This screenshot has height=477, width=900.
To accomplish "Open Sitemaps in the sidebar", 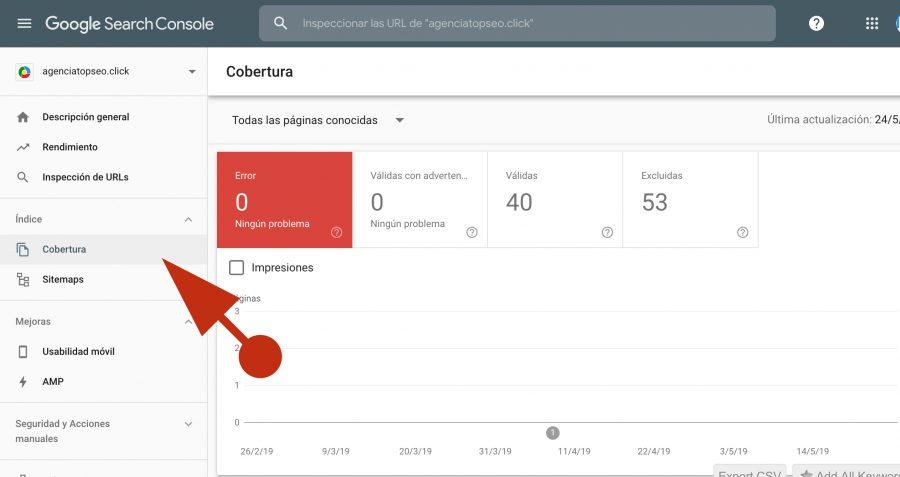I will [62, 279].
